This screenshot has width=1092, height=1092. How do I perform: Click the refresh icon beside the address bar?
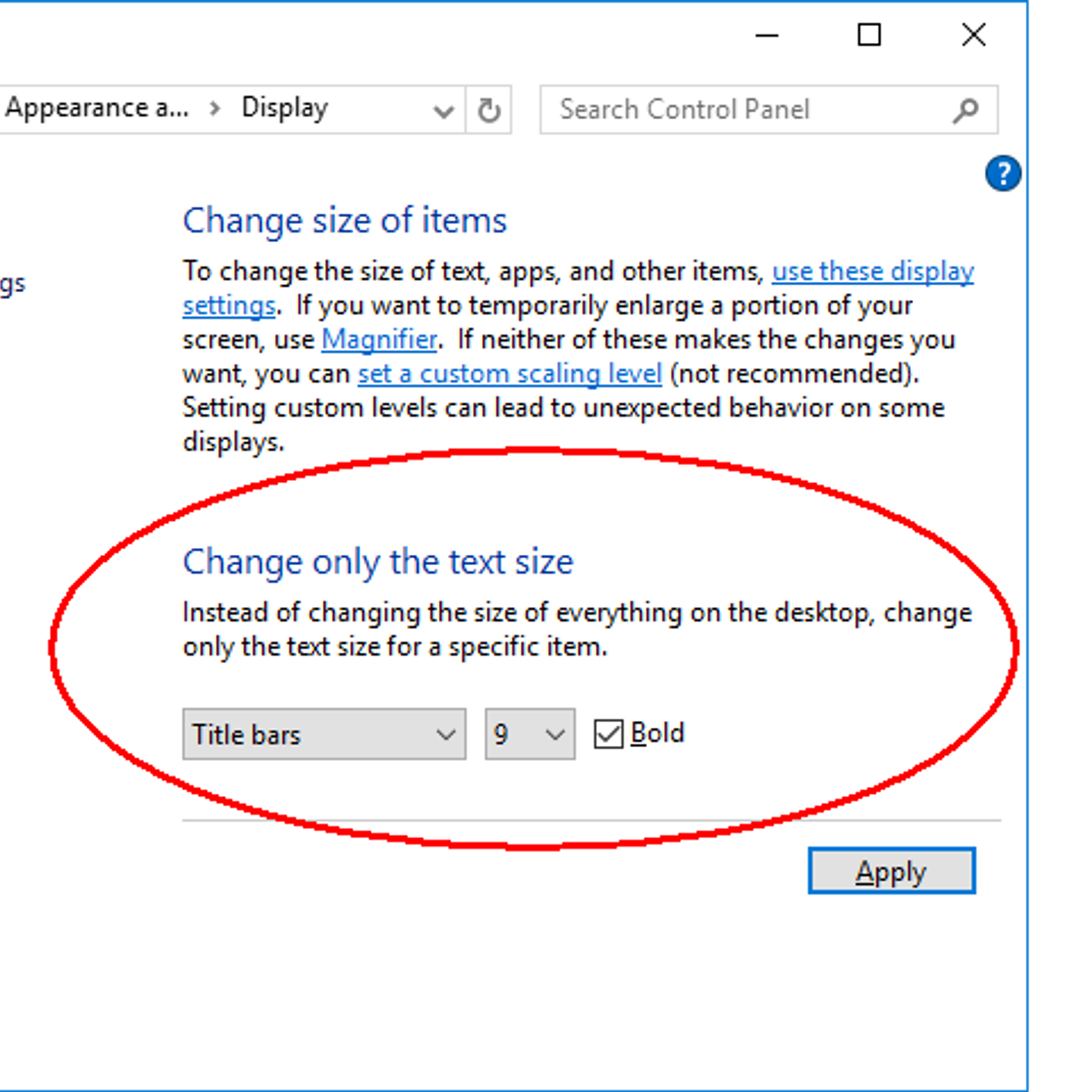click(489, 109)
